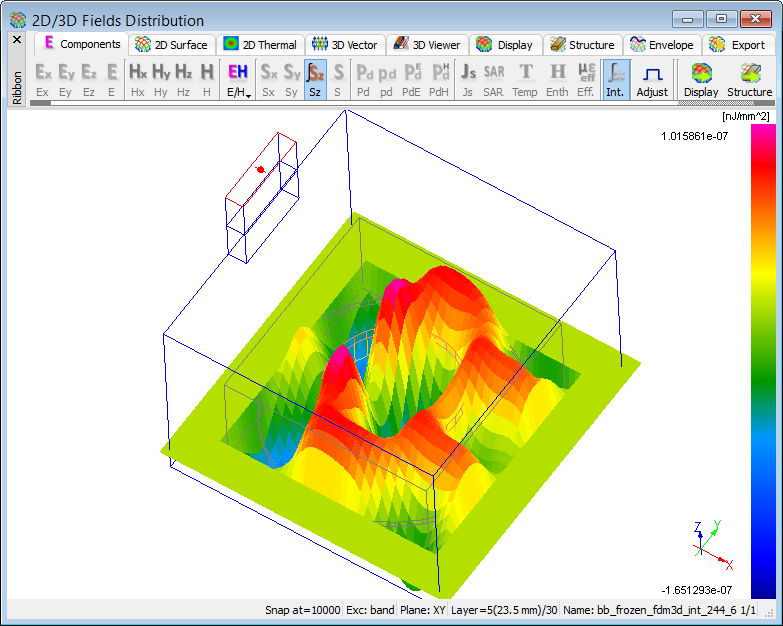
Task: Expand the E/H dropdown
Action: [x=238, y=79]
